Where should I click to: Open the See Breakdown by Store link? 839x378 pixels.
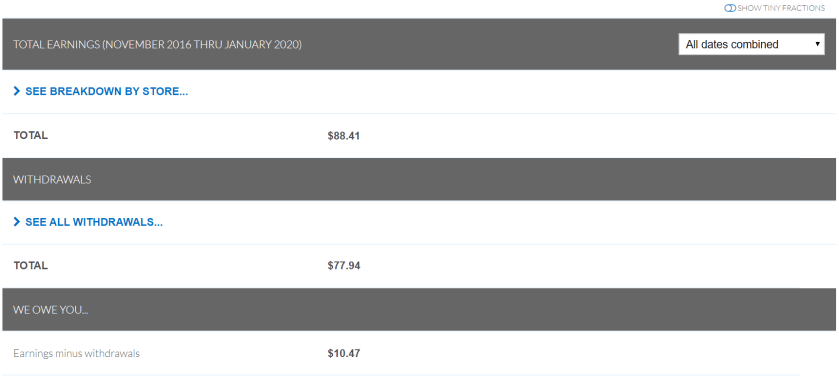[106, 92]
